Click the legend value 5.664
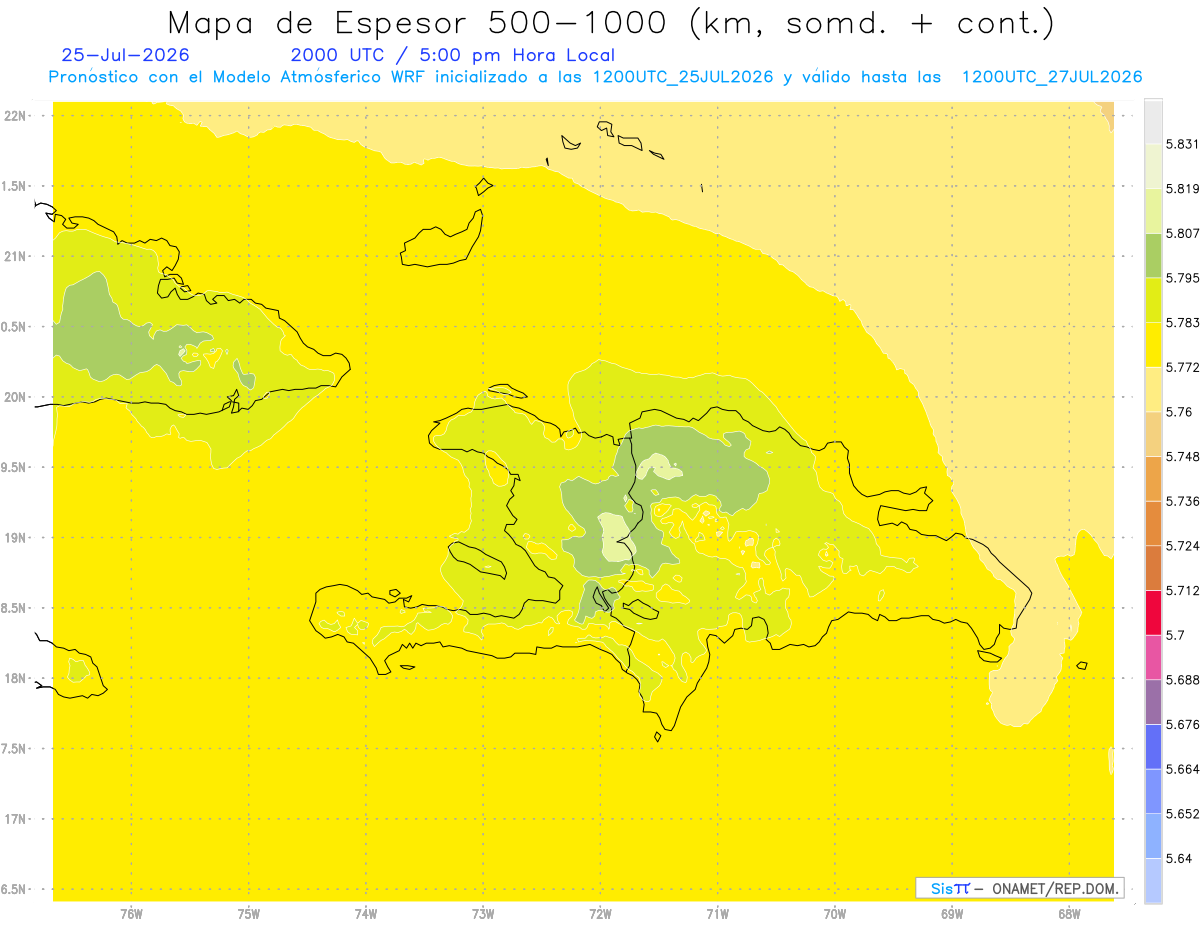Screen dimensions: 1200x927 1182,769
